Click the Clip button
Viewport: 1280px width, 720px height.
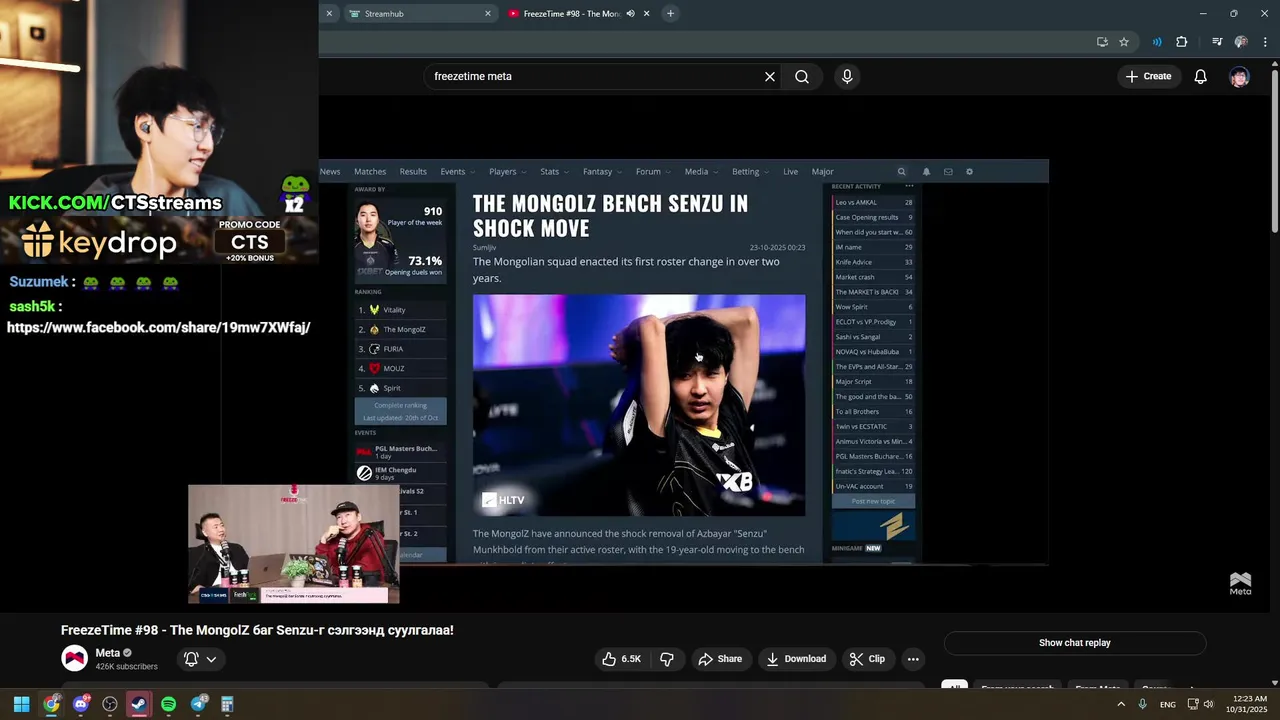click(867, 659)
